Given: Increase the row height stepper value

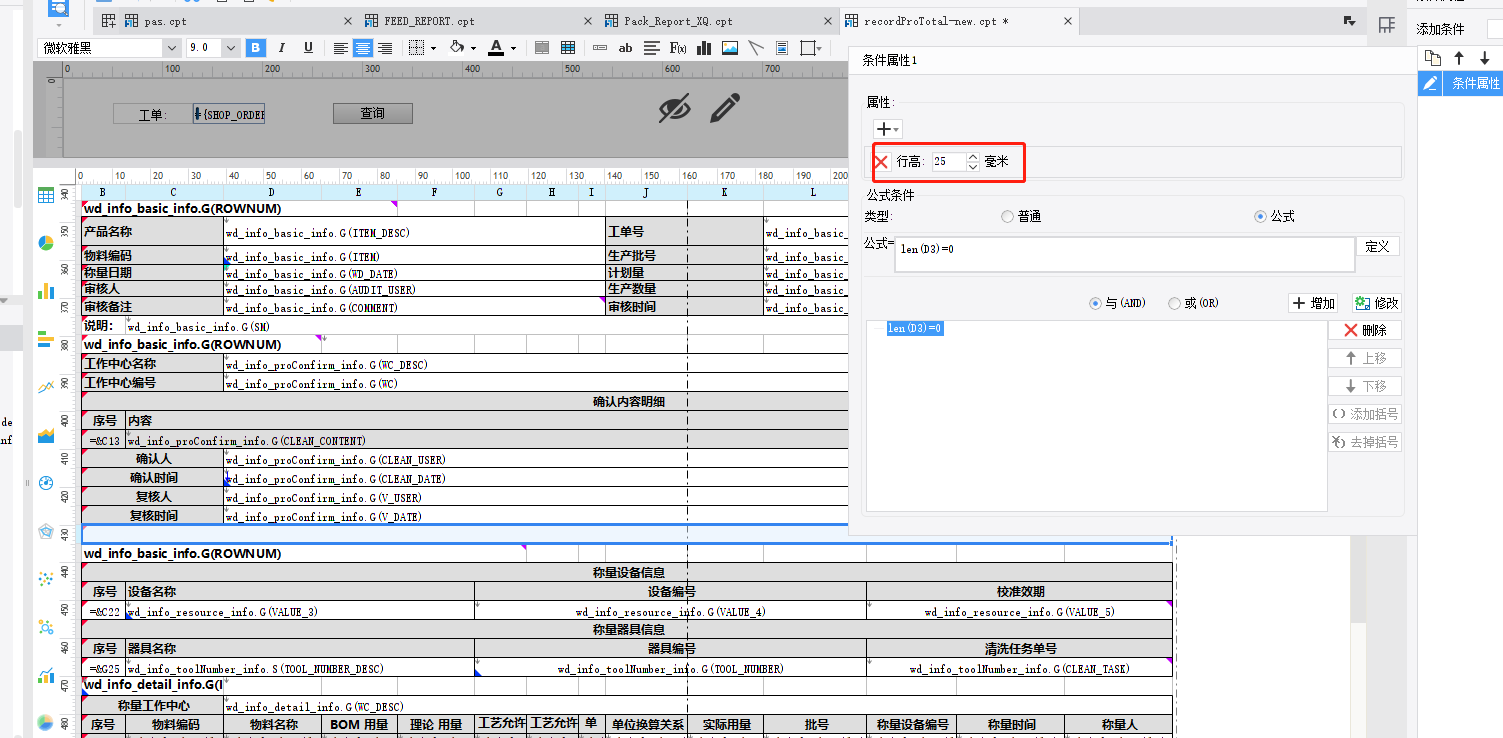Looking at the screenshot, I should (x=973, y=156).
